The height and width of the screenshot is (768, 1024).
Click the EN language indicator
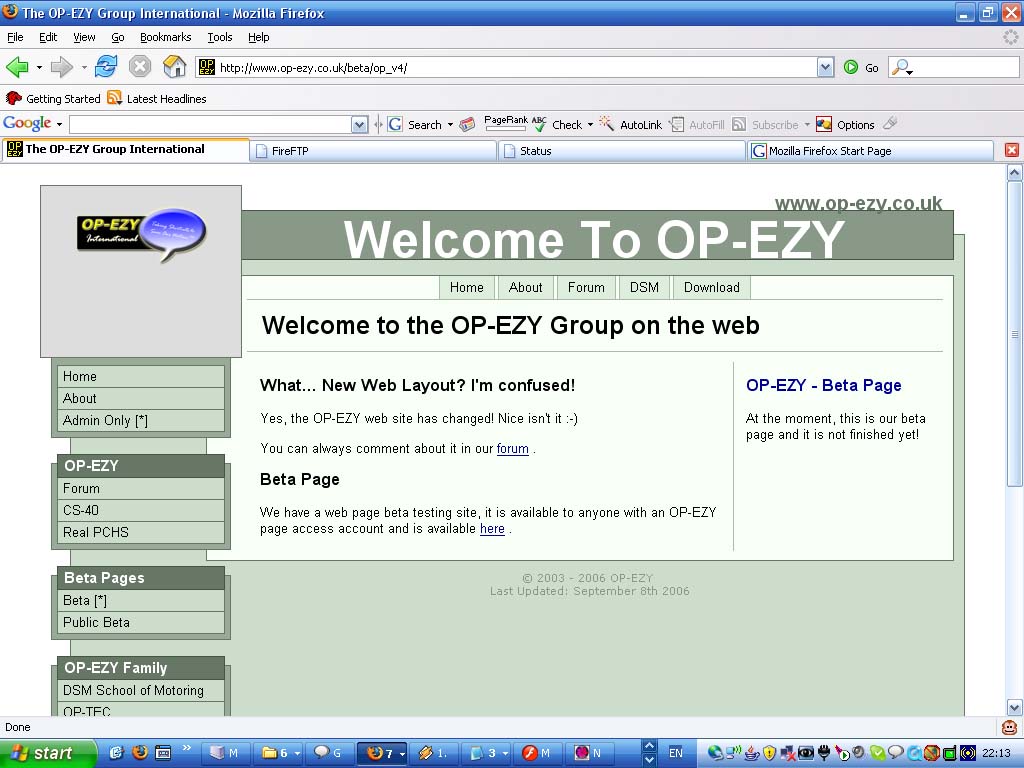(676, 753)
